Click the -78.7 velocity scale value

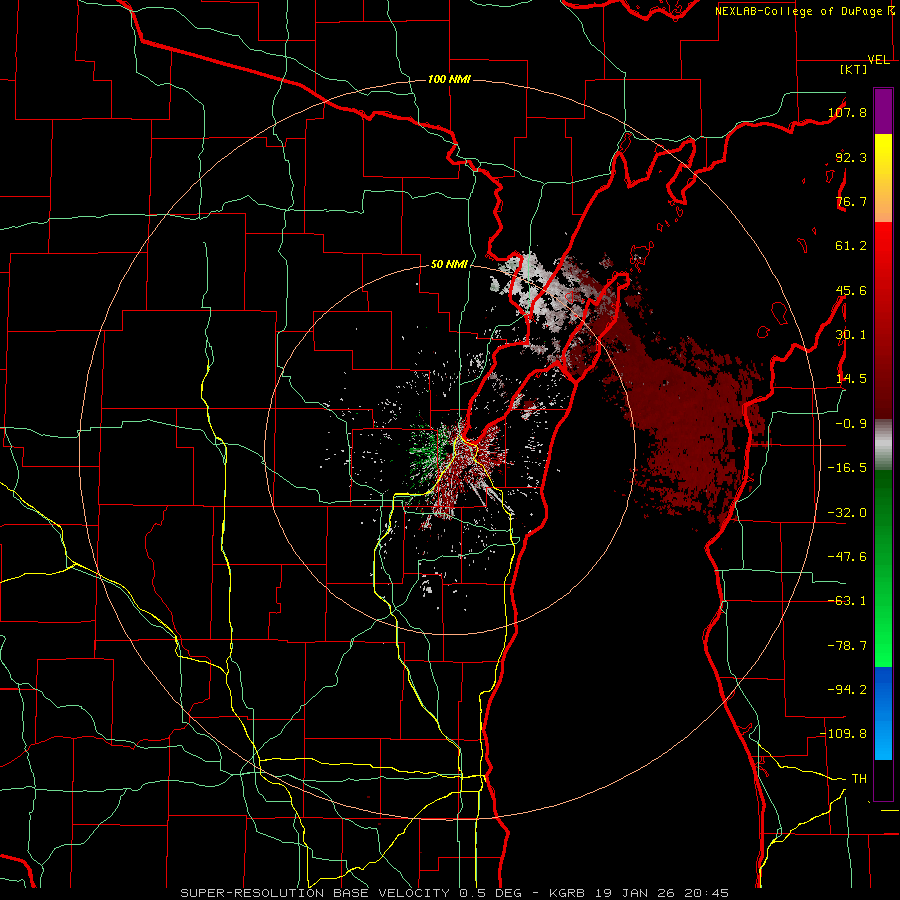847,646
